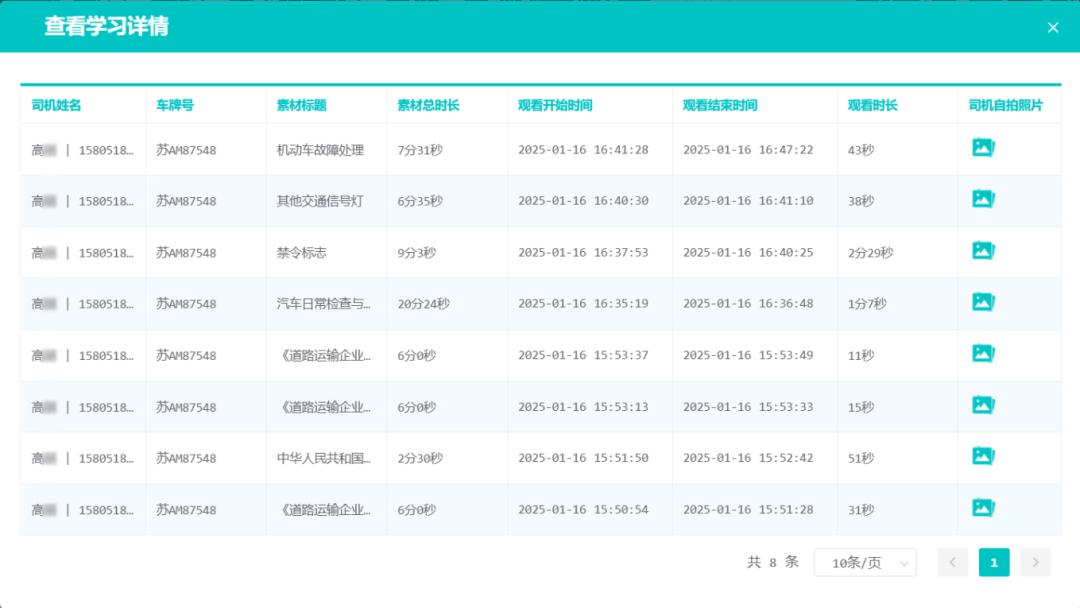Click watch duration 2分29秒
The width and height of the screenshot is (1080, 608).
click(871, 253)
